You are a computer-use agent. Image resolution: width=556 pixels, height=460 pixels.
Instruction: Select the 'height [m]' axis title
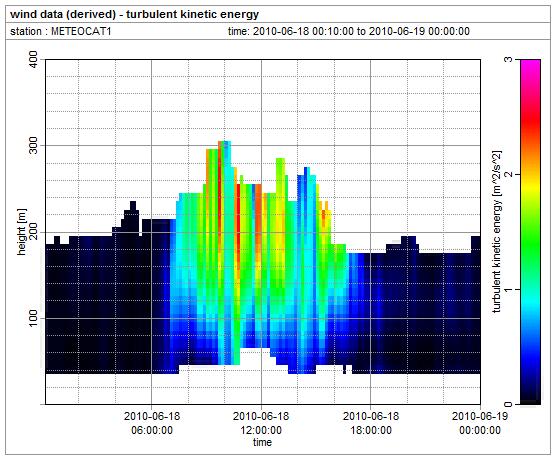point(22,232)
